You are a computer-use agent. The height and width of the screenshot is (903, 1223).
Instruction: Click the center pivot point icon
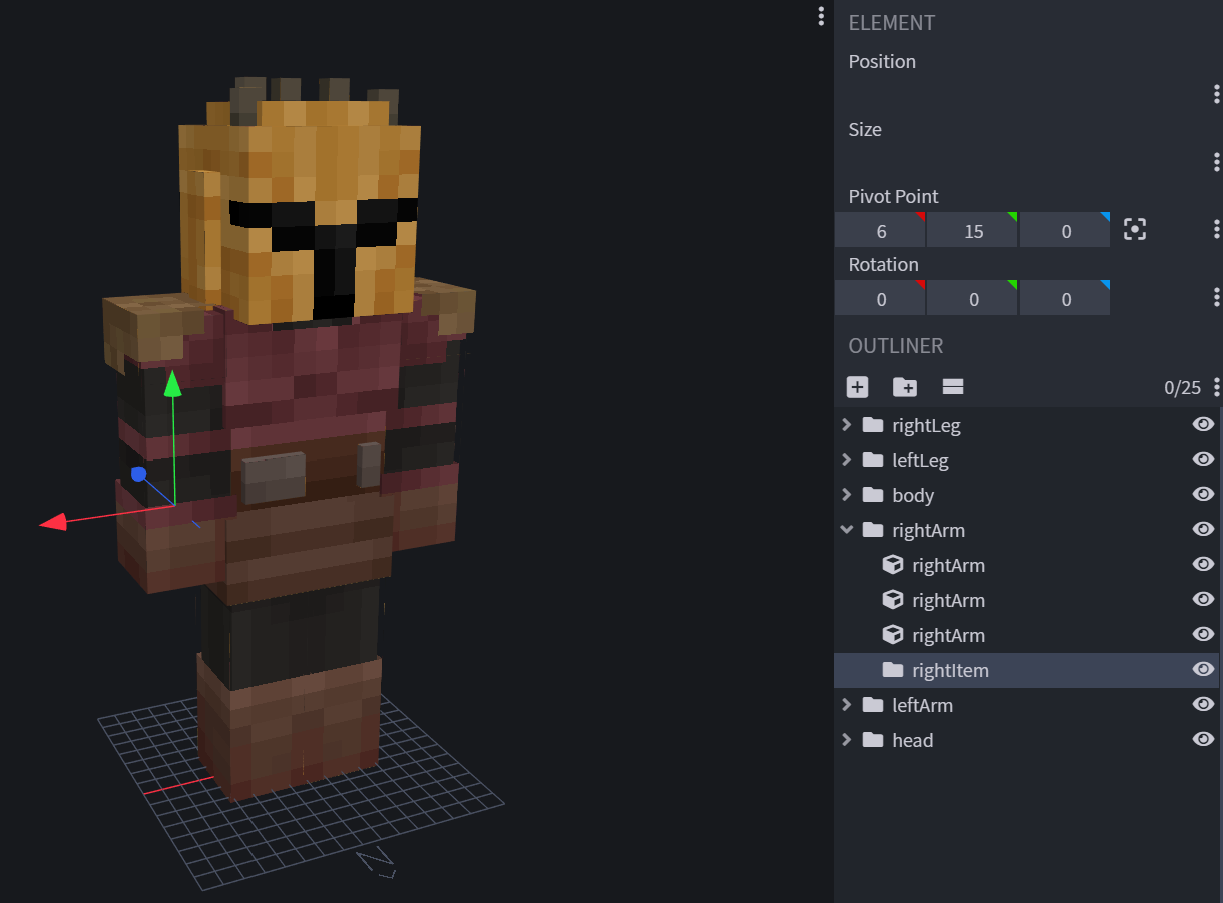1134,230
